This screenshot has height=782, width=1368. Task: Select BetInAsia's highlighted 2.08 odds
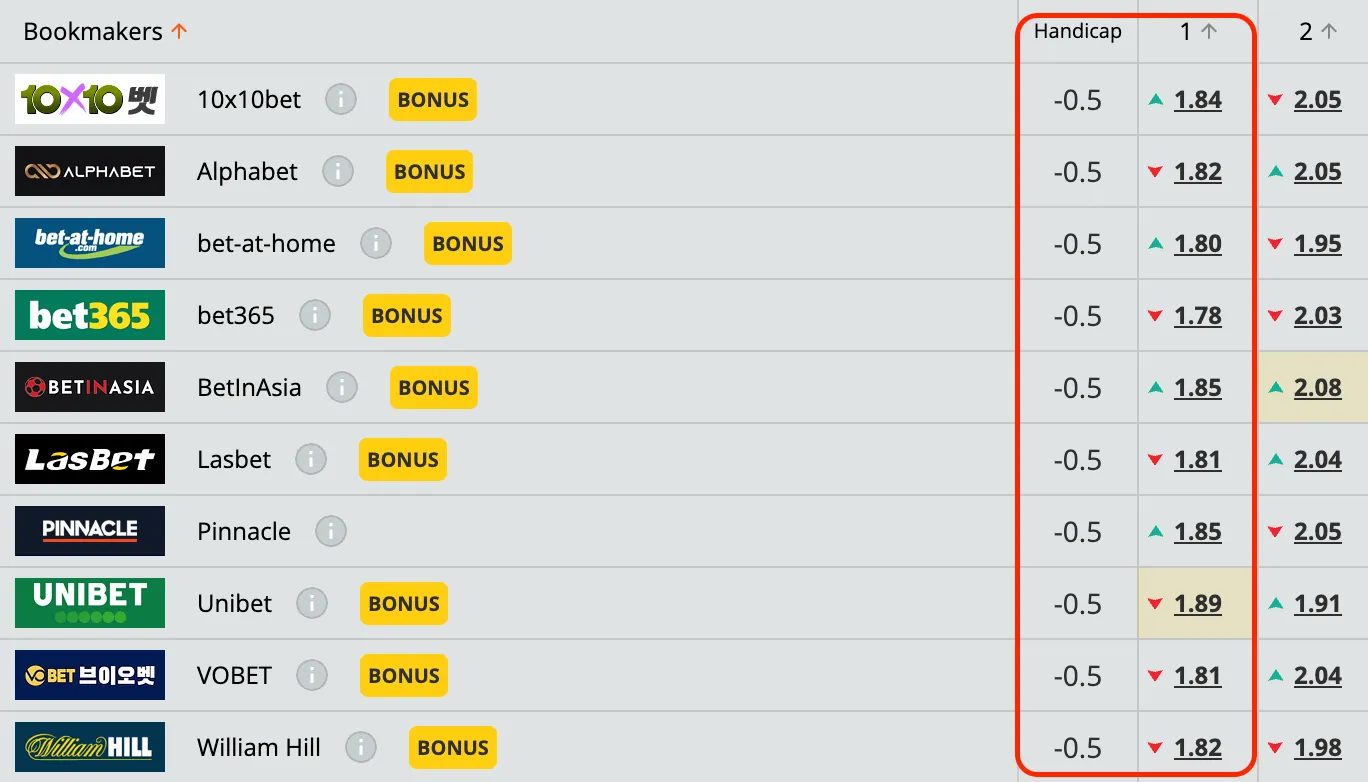(x=1318, y=388)
